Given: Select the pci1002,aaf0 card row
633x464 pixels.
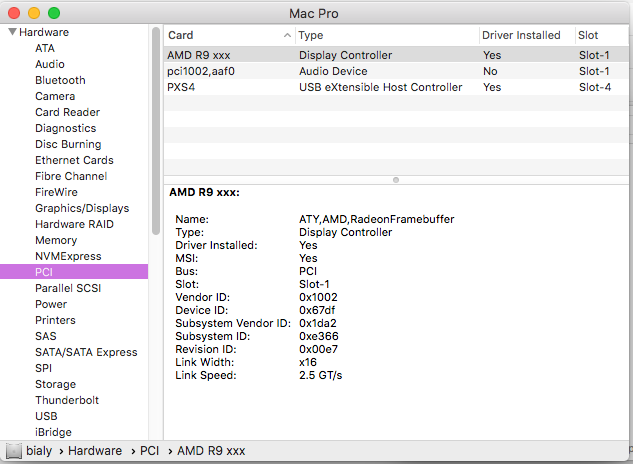Looking at the screenshot, I should pos(396,71).
